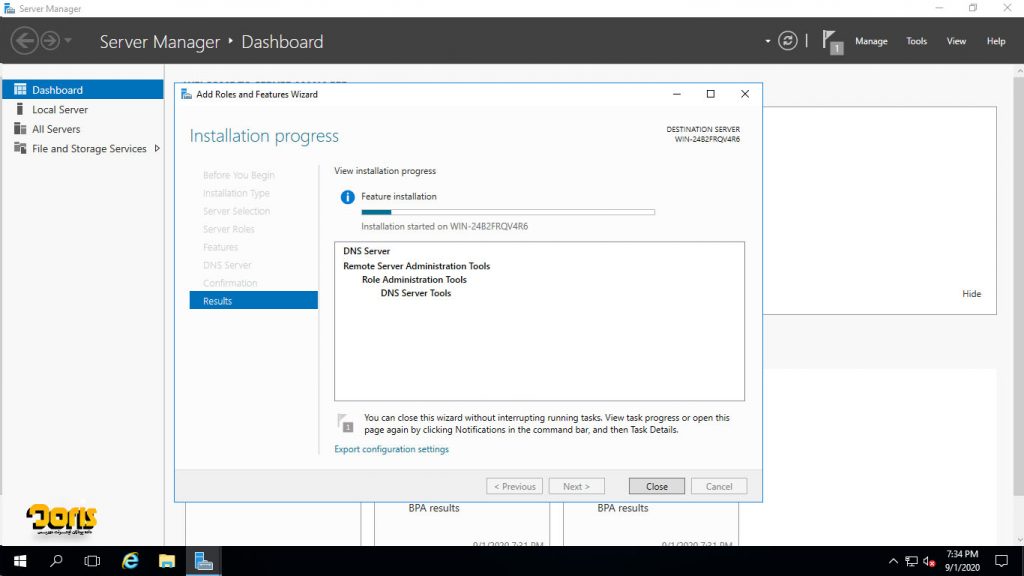The height and width of the screenshot is (576, 1024).
Task: Click Dashboard in the header breadcrumb
Action: click(x=282, y=42)
